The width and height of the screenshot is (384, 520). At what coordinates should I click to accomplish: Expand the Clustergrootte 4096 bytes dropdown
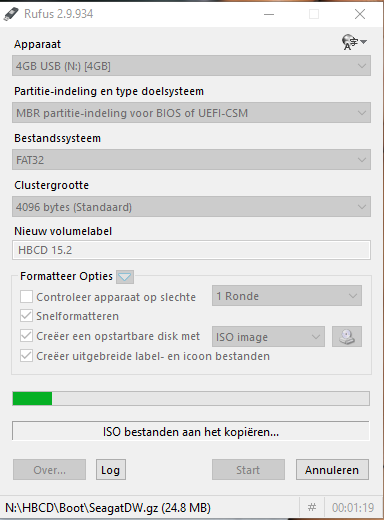pyautogui.click(x=191, y=207)
